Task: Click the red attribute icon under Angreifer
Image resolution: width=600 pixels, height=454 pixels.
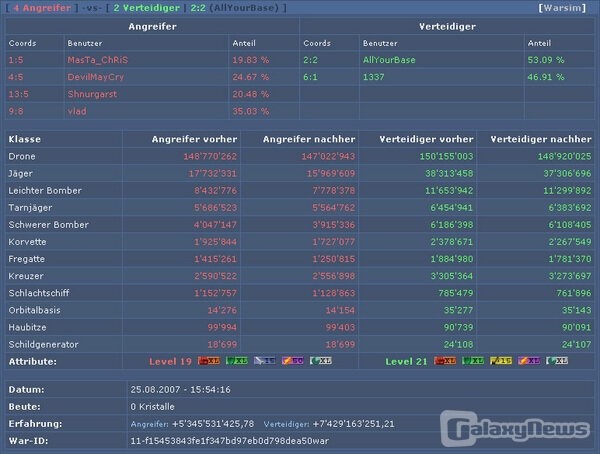Action: [209, 360]
